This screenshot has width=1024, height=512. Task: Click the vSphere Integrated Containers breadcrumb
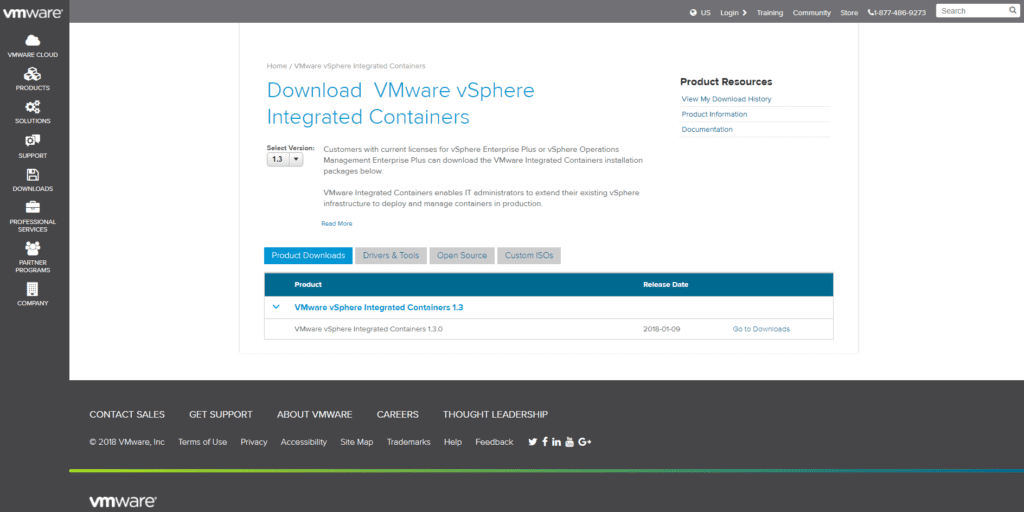pyautogui.click(x=360, y=66)
